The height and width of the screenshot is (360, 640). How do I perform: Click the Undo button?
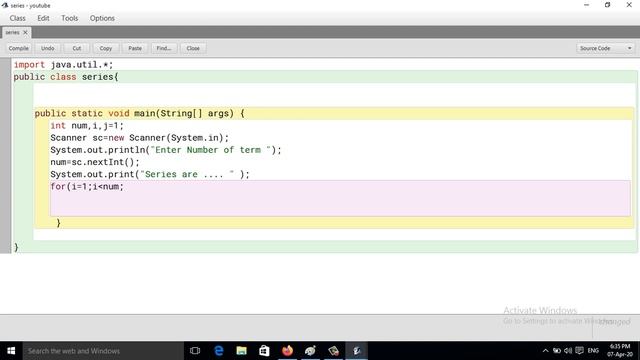pyautogui.click(x=48, y=48)
